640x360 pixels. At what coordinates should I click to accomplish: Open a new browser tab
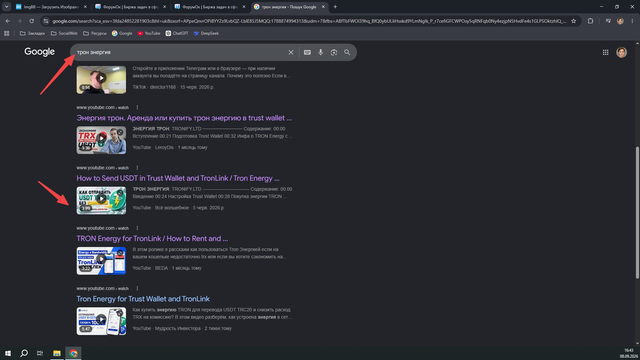[335, 7]
